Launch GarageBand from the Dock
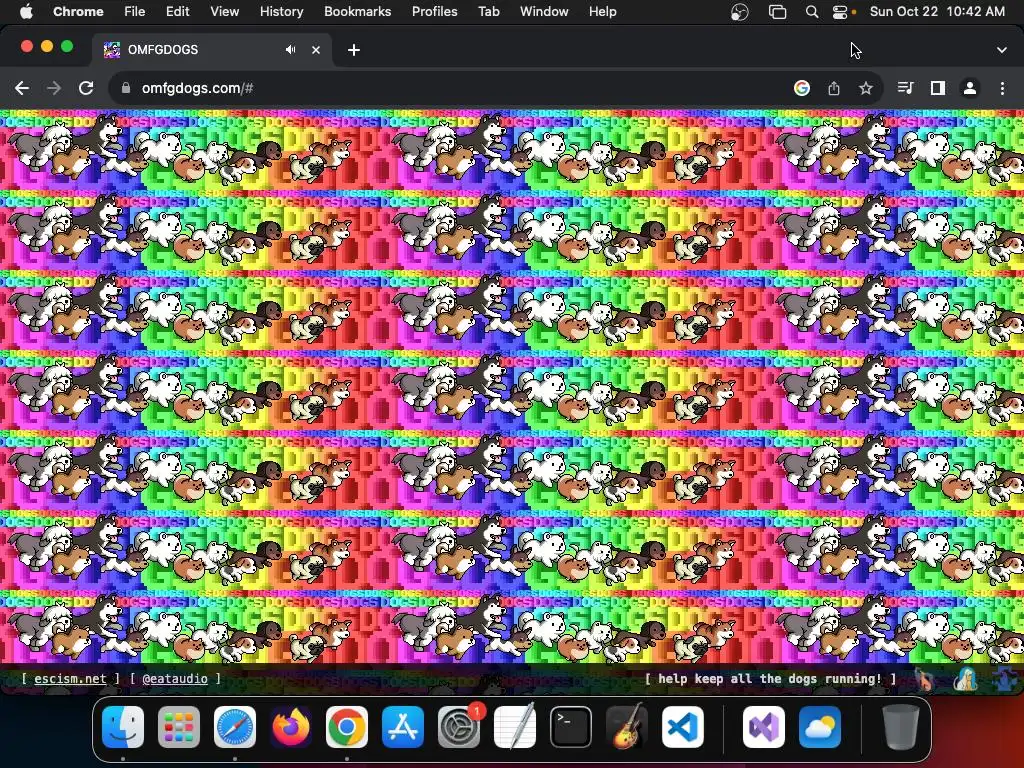1024x768 pixels. [x=627, y=727]
